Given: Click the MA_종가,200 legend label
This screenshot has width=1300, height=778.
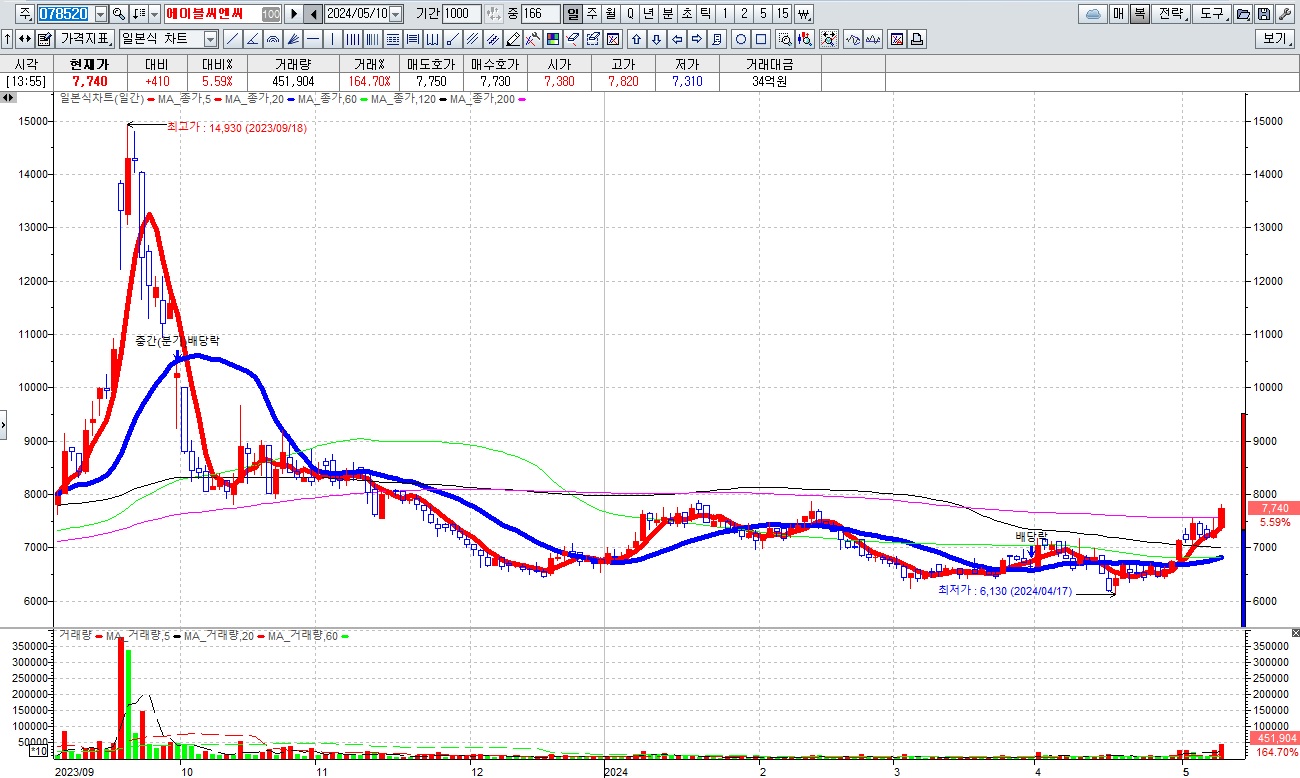Looking at the screenshot, I should 485,99.
